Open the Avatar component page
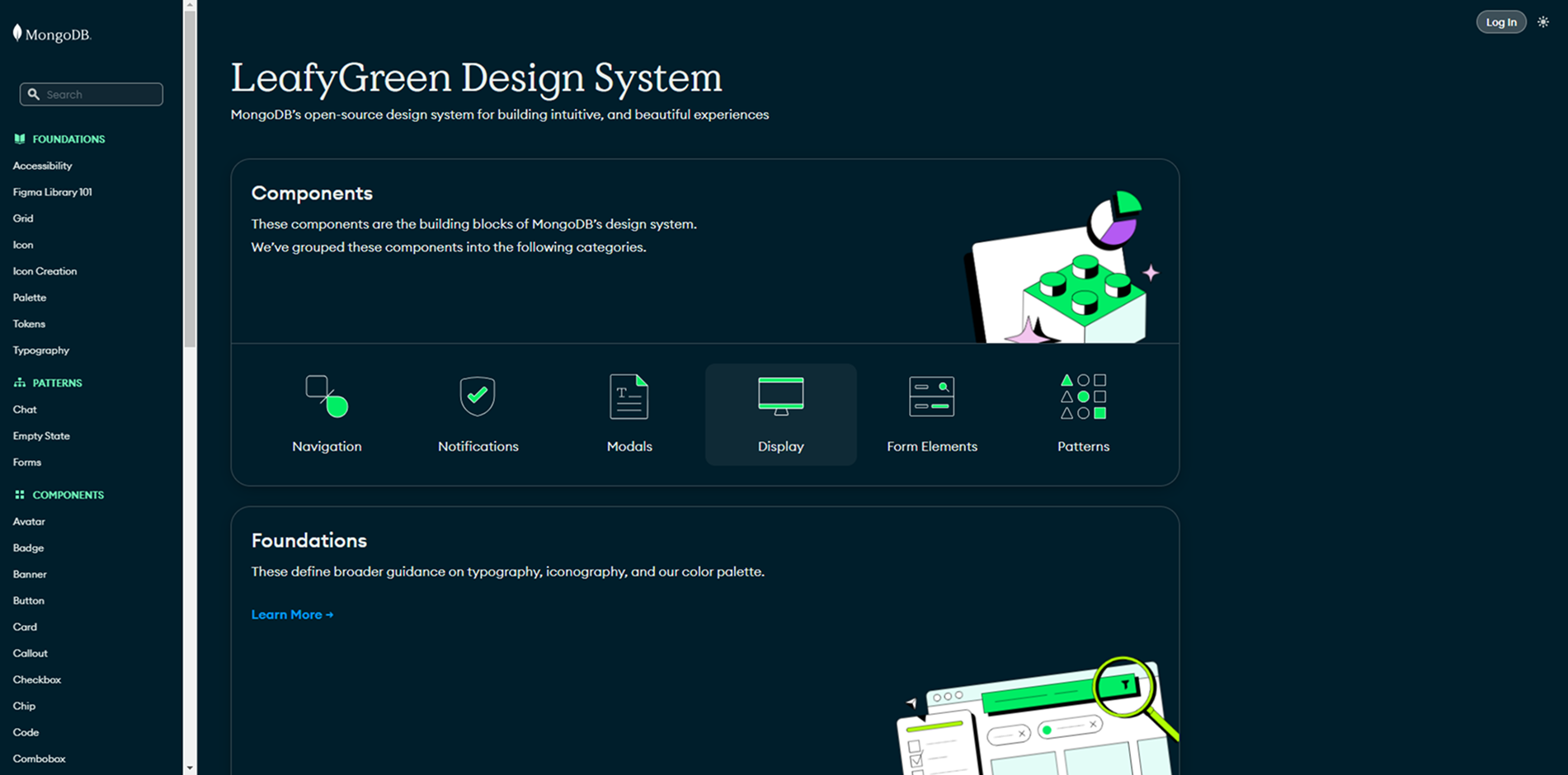Viewport: 1568px width, 775px height. click(29, 522)
